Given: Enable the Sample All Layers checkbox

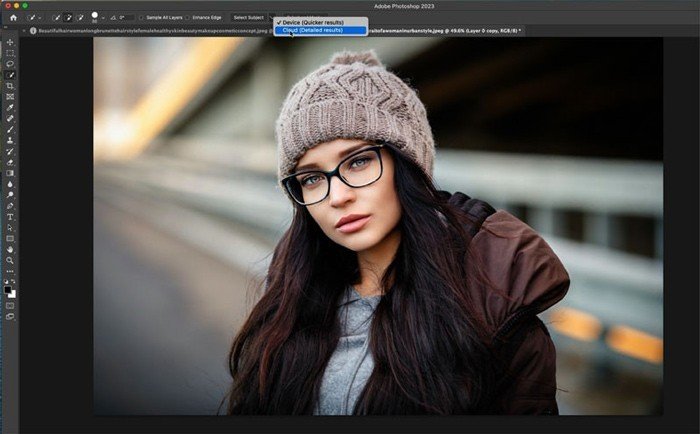Looking at the screenshot, I should point(141,18).
